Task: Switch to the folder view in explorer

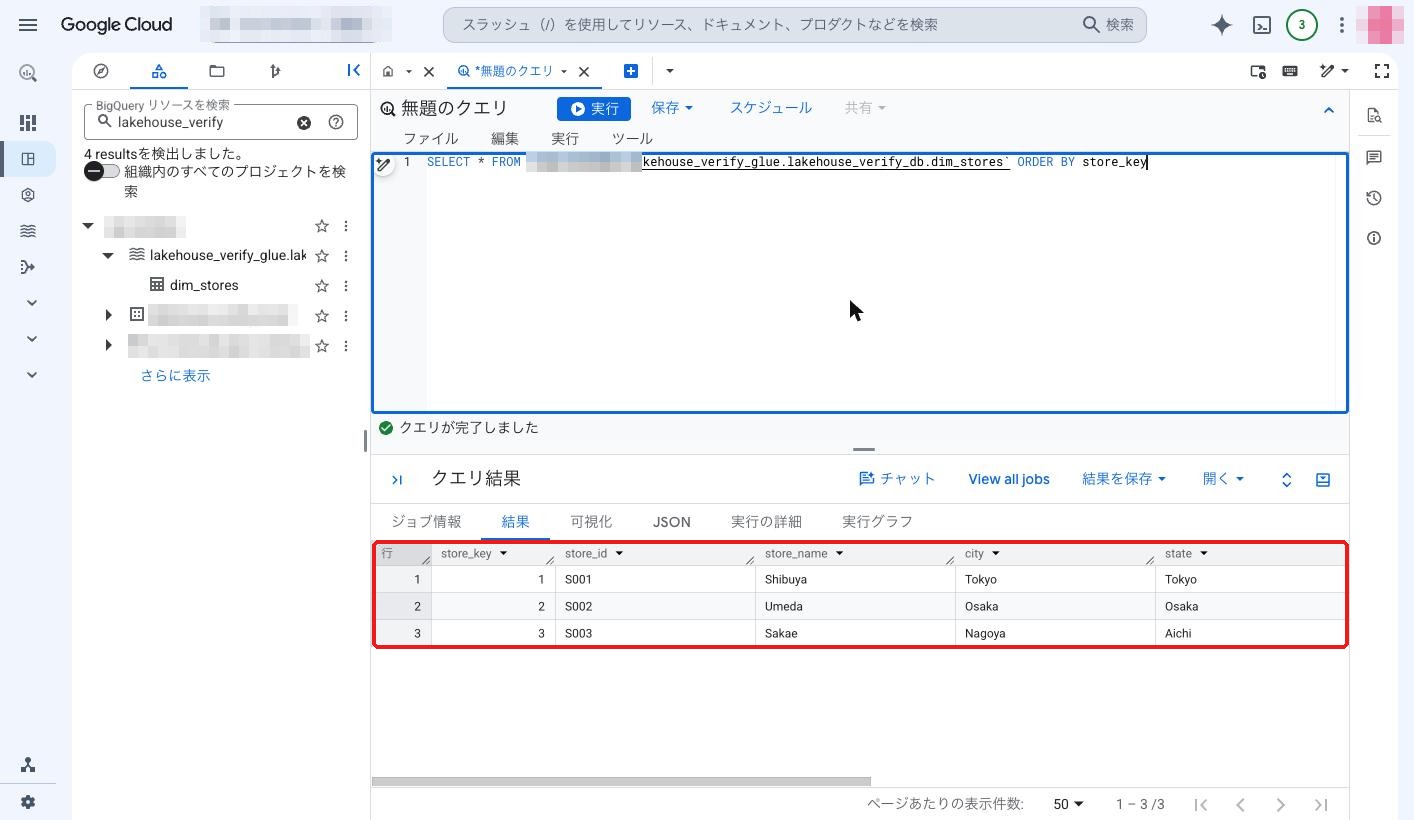Action: [x=217, y=71]
